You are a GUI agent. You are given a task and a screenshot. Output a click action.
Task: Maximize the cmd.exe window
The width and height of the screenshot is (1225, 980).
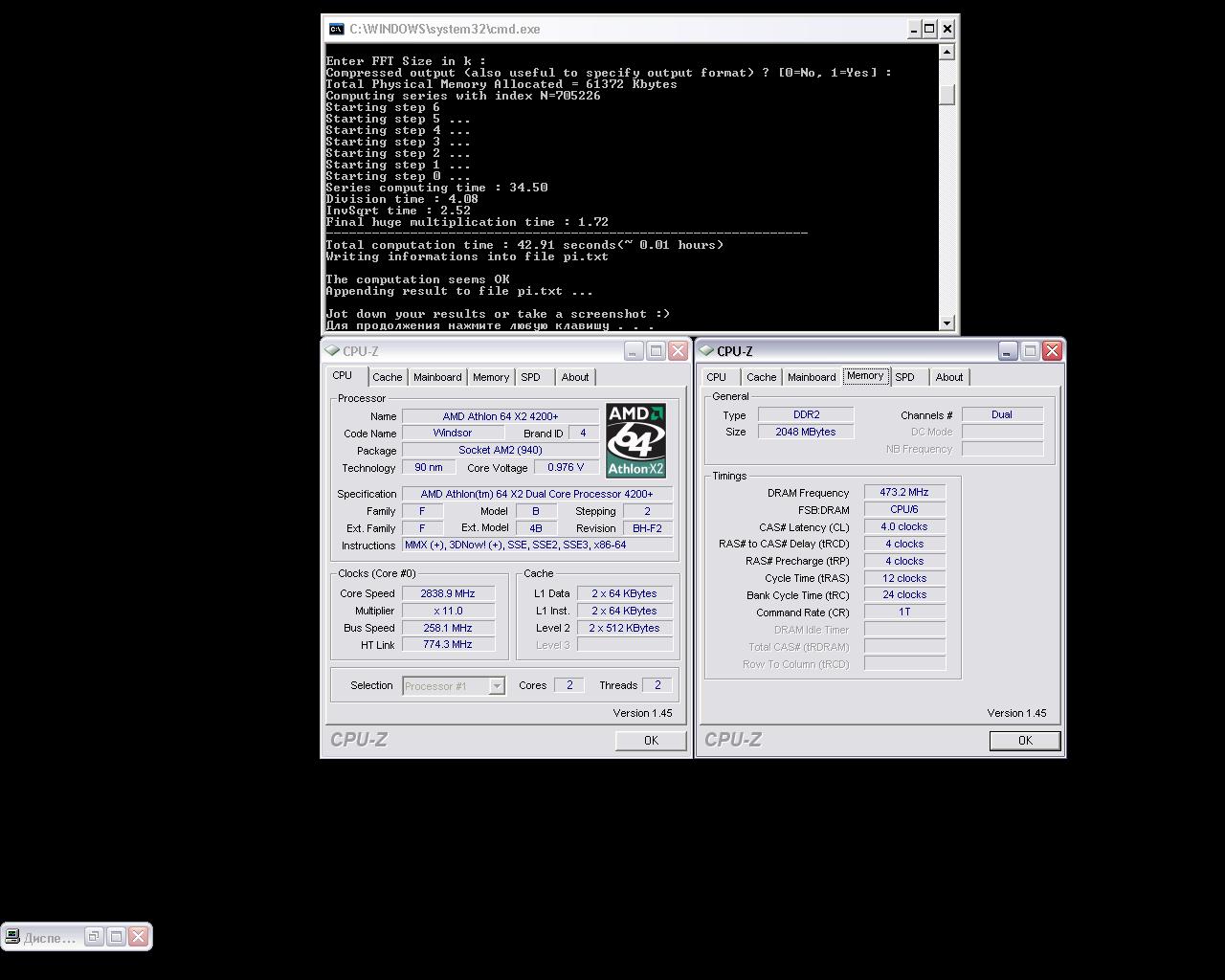click(929, 29)
